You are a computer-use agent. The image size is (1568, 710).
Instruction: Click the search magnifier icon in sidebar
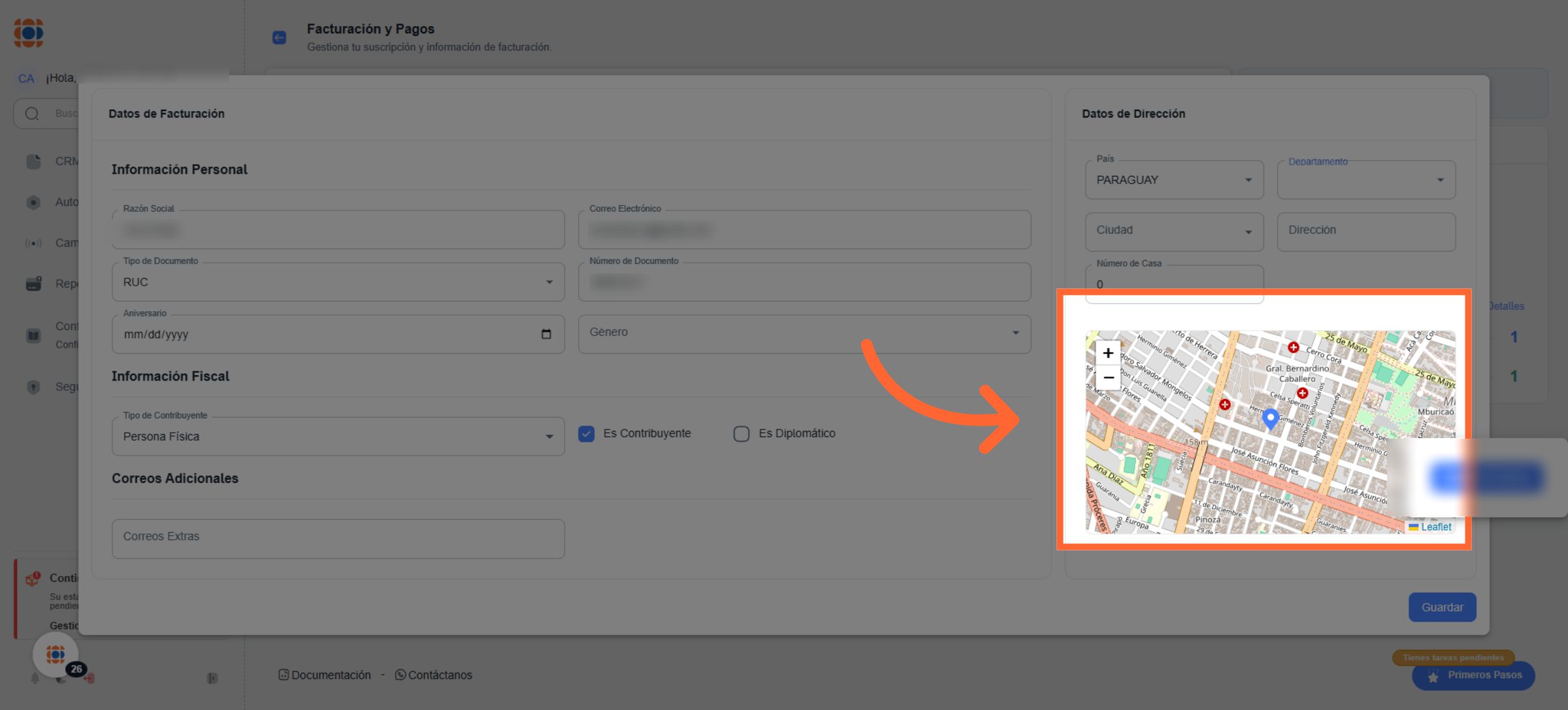point(32,114)
